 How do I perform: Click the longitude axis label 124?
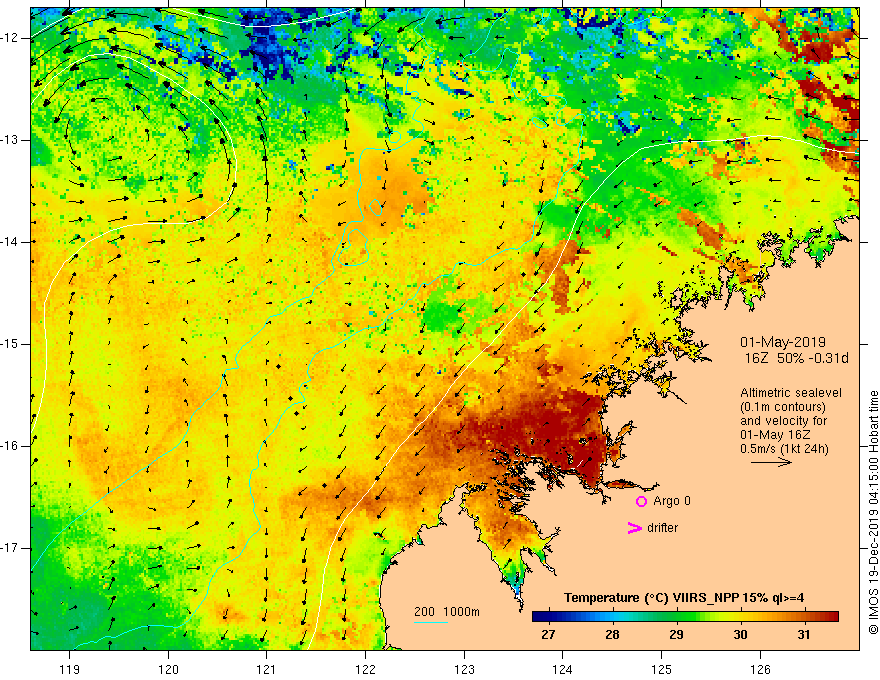click(563, 669)
